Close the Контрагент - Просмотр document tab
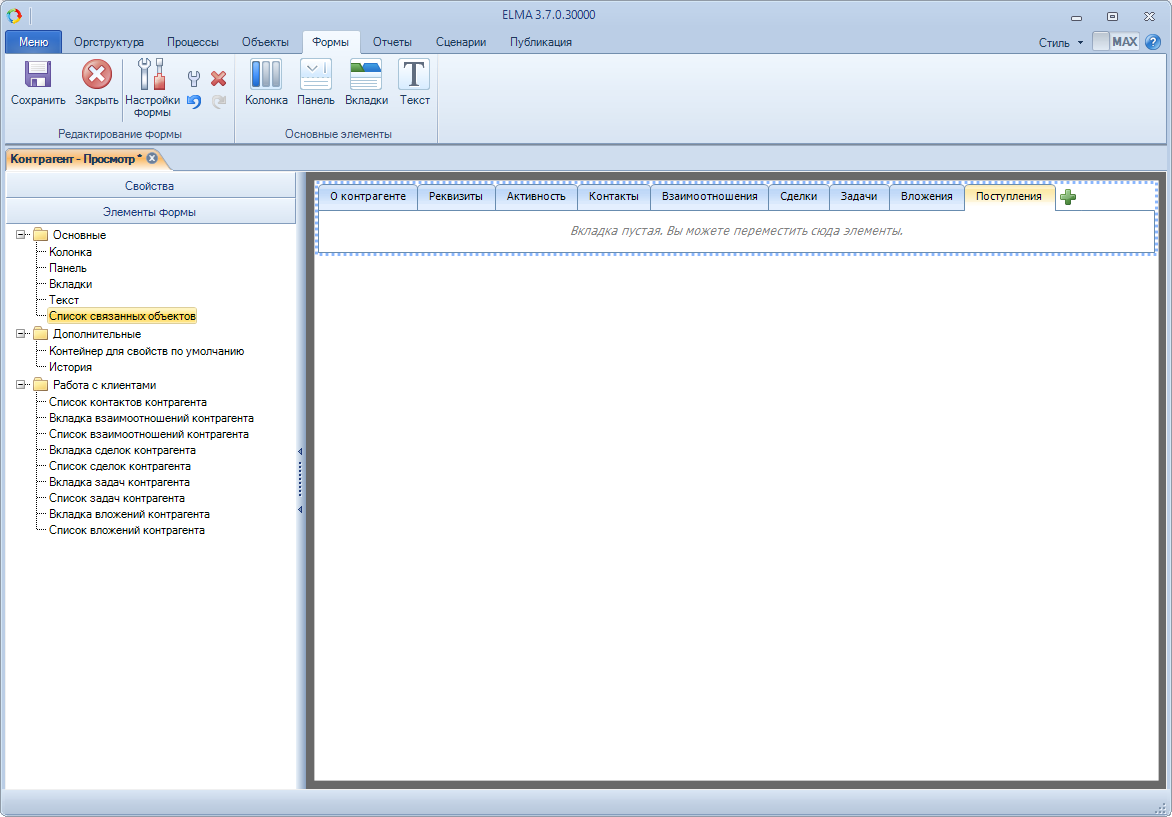The image size is (1172, 817). [152, 158]
